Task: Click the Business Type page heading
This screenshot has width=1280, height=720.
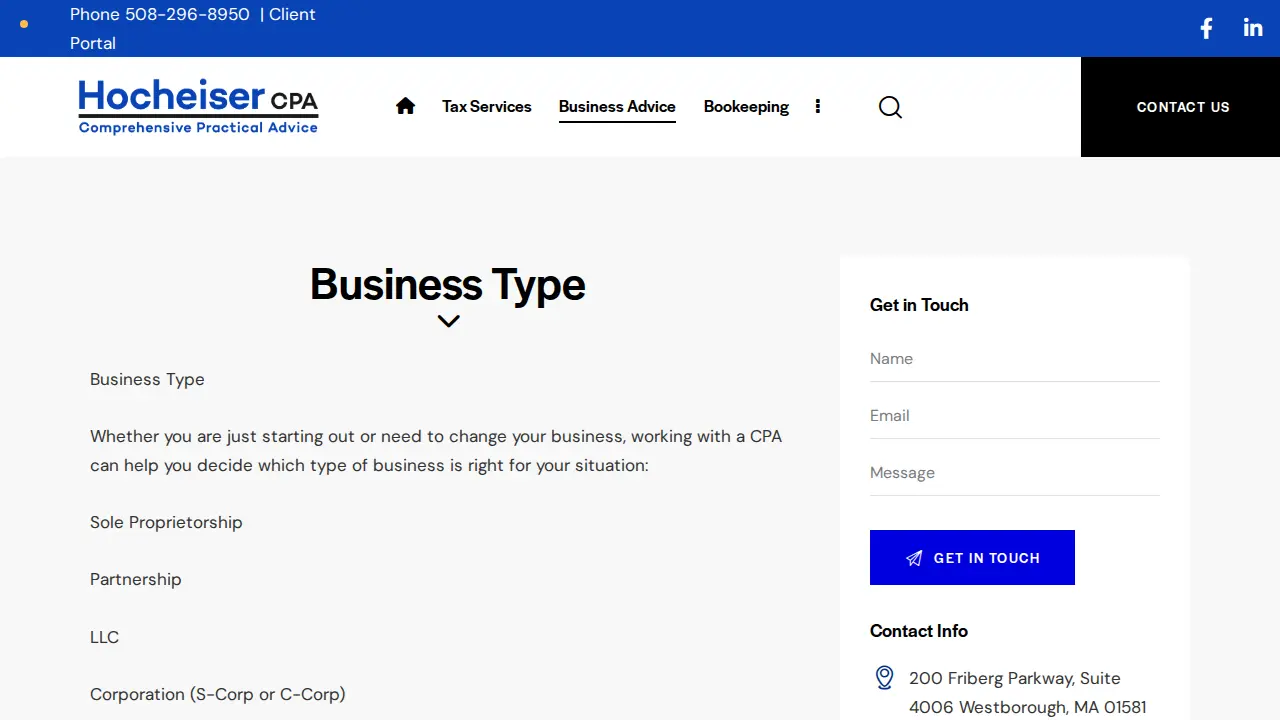Action: (x=448, y=284)
